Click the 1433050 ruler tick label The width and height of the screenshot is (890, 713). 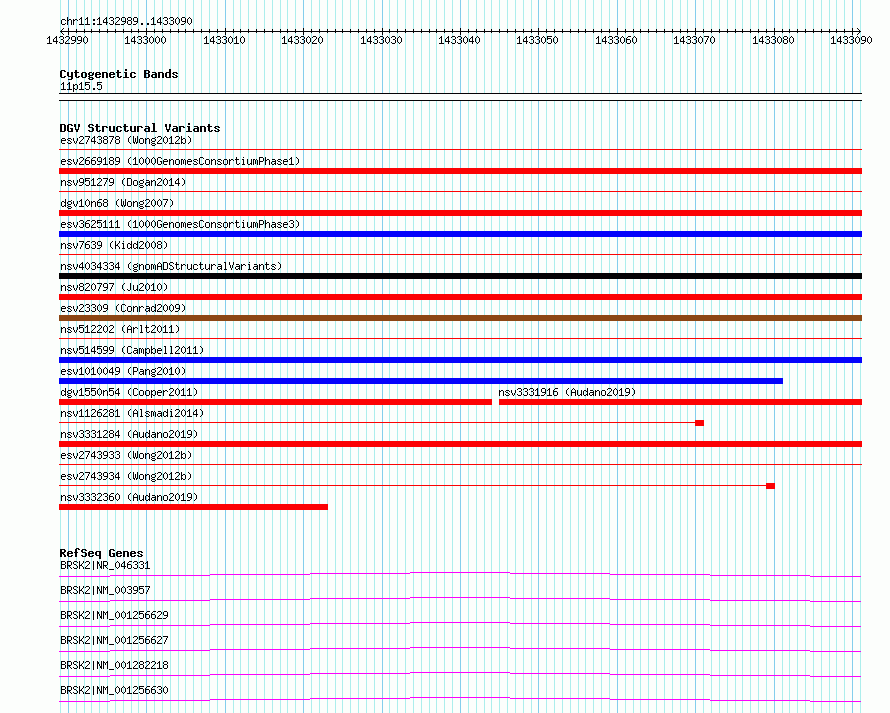click(x=537, y=40)
